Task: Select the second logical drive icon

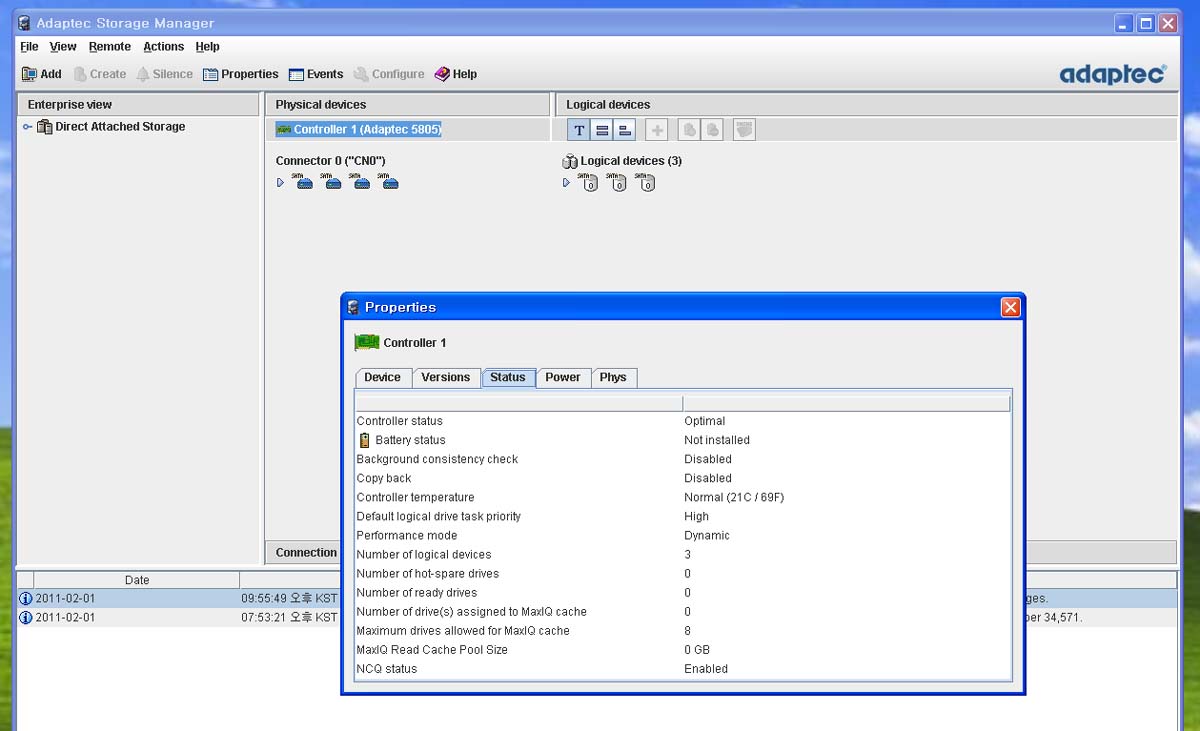Action: [618, 182]
